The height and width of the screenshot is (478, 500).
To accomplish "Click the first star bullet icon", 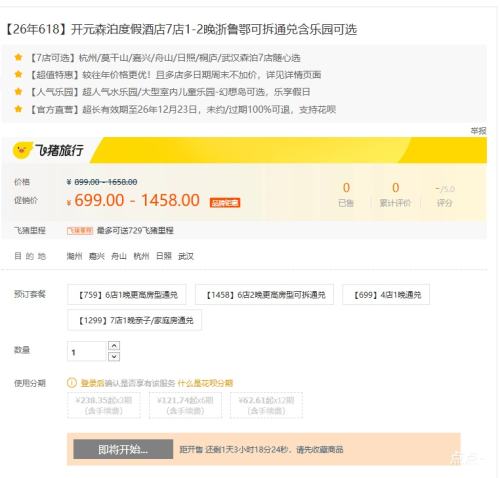I will click(18, 57).
